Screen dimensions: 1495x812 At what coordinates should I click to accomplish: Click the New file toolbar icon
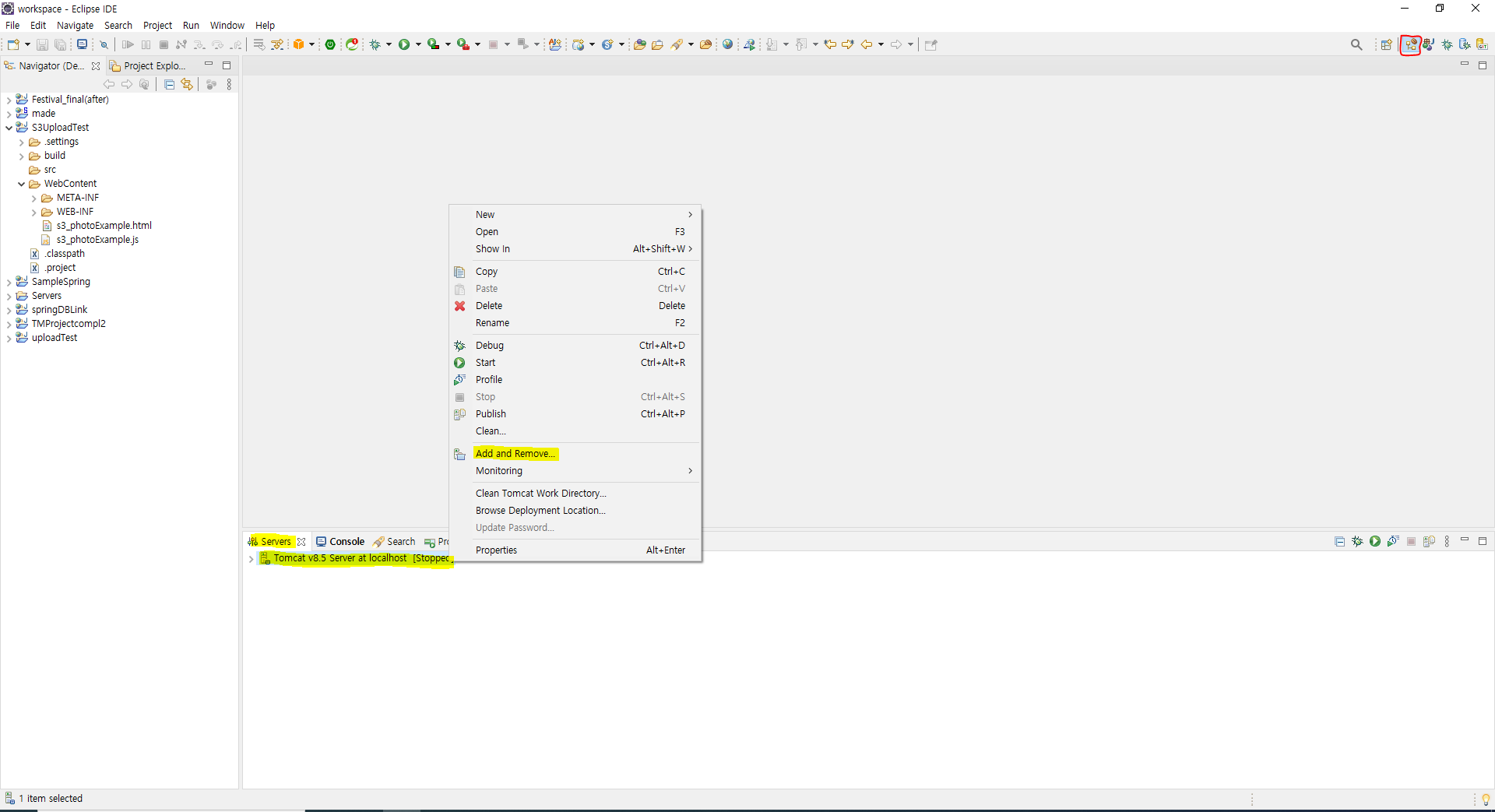click(13, 44)
